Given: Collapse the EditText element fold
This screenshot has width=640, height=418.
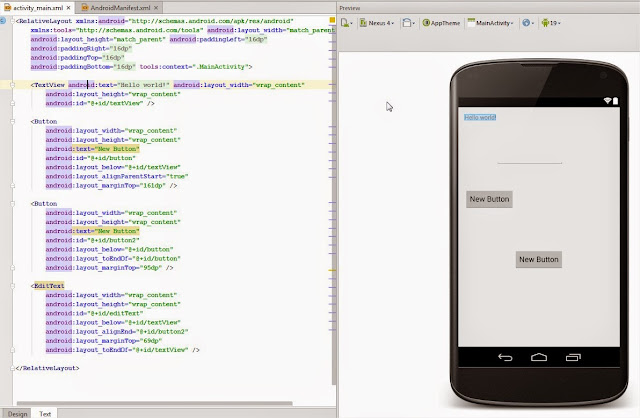Looking at the screenshot, I should [13, 286].
